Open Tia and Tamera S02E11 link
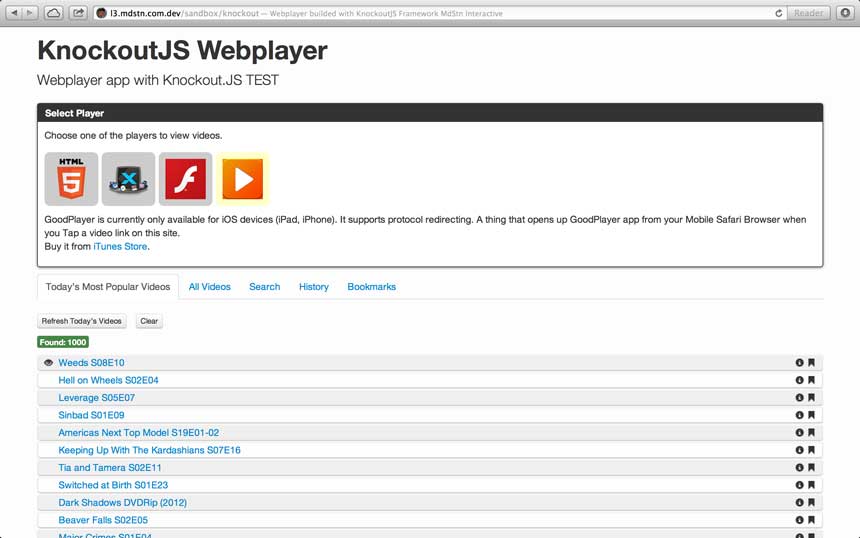 pos(110,468)
